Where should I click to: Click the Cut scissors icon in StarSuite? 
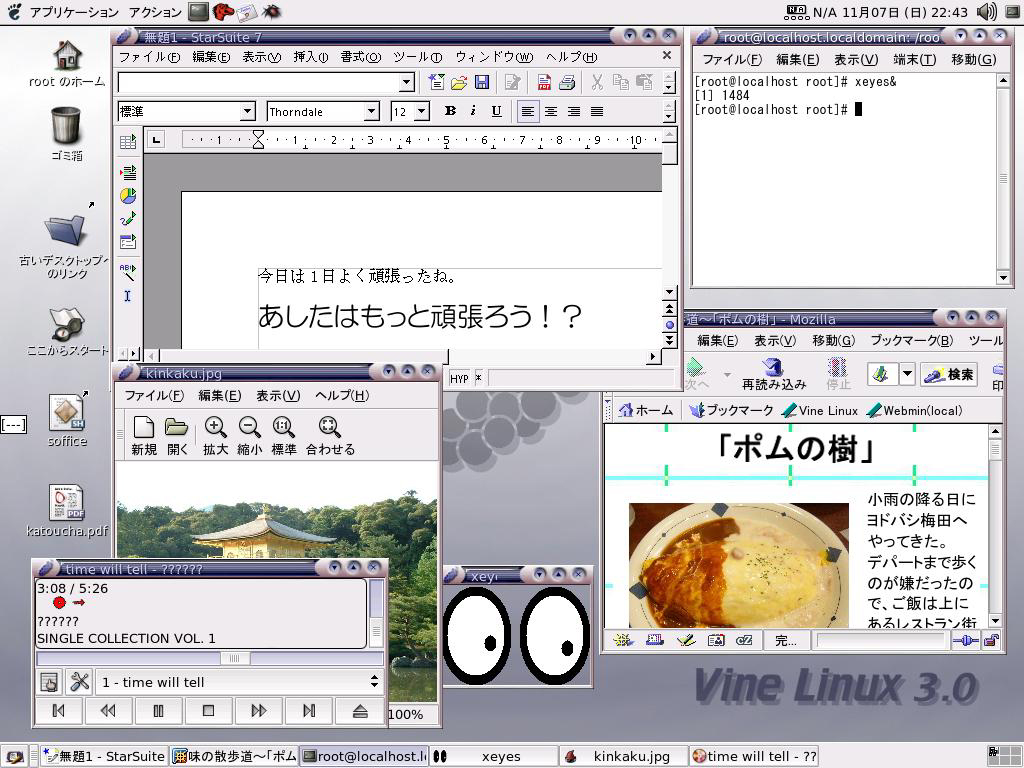(597, 82)
